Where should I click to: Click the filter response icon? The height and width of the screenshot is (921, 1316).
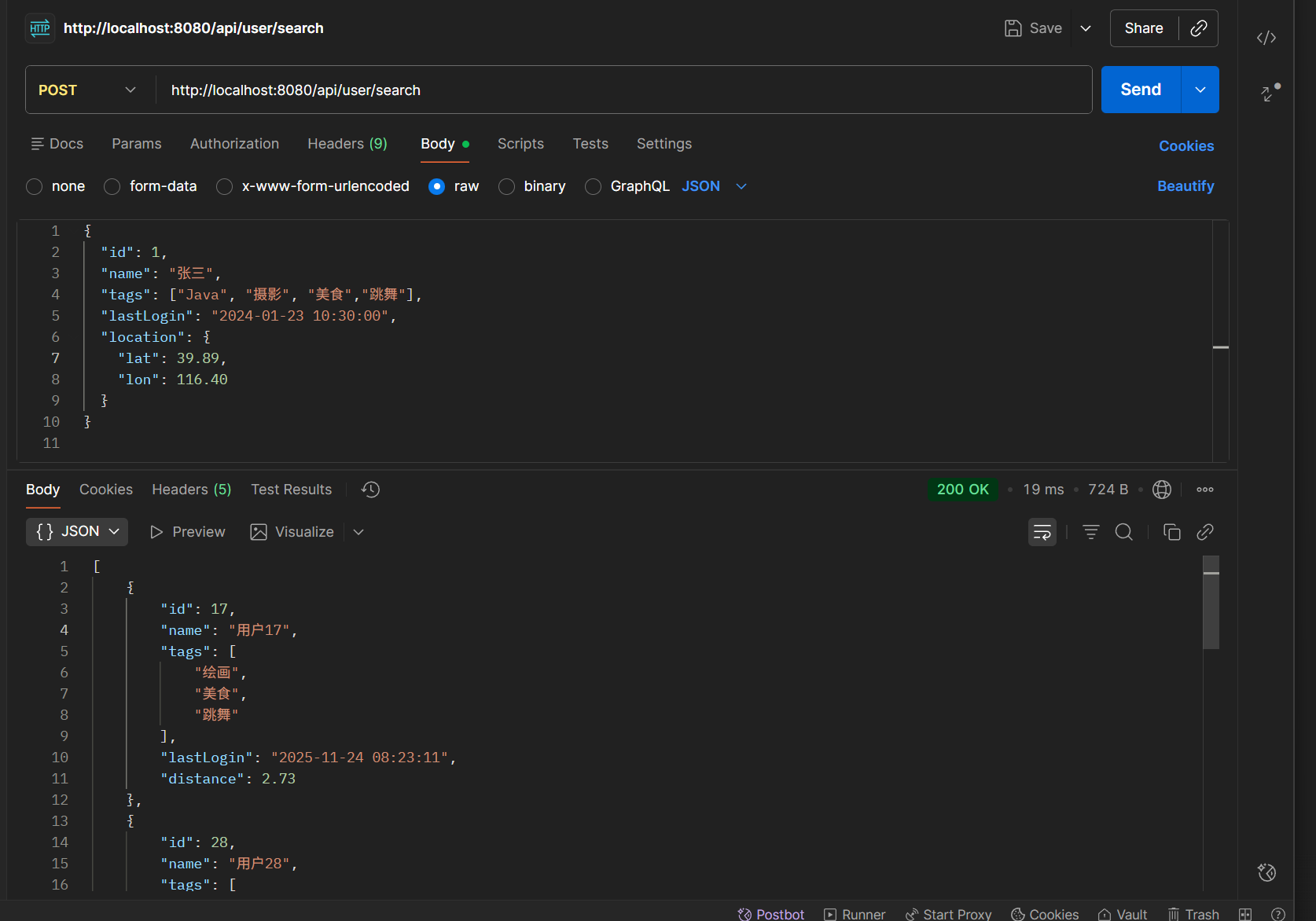(1090, 532)
